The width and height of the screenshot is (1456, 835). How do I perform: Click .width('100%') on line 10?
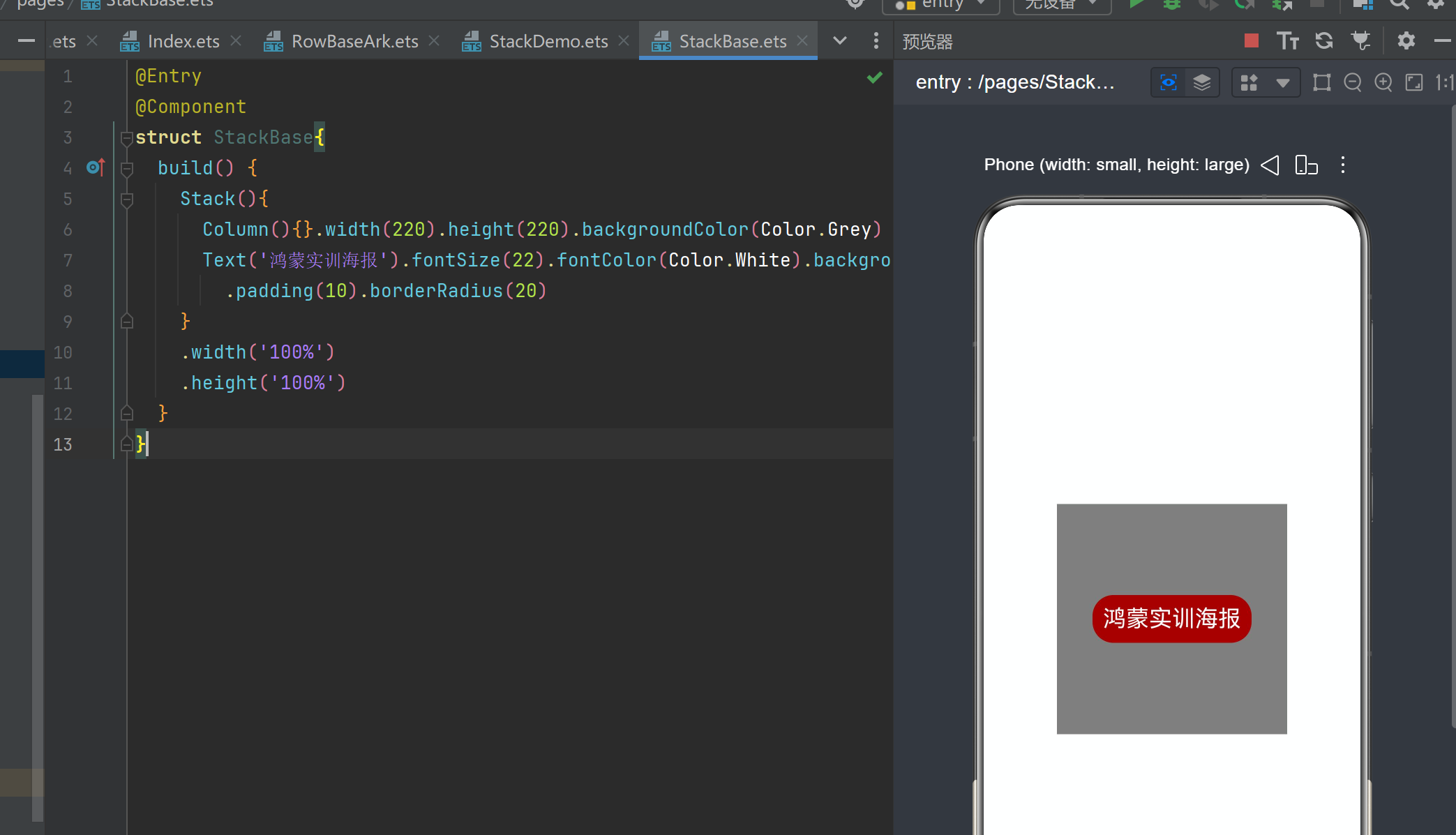coord(257,352)
